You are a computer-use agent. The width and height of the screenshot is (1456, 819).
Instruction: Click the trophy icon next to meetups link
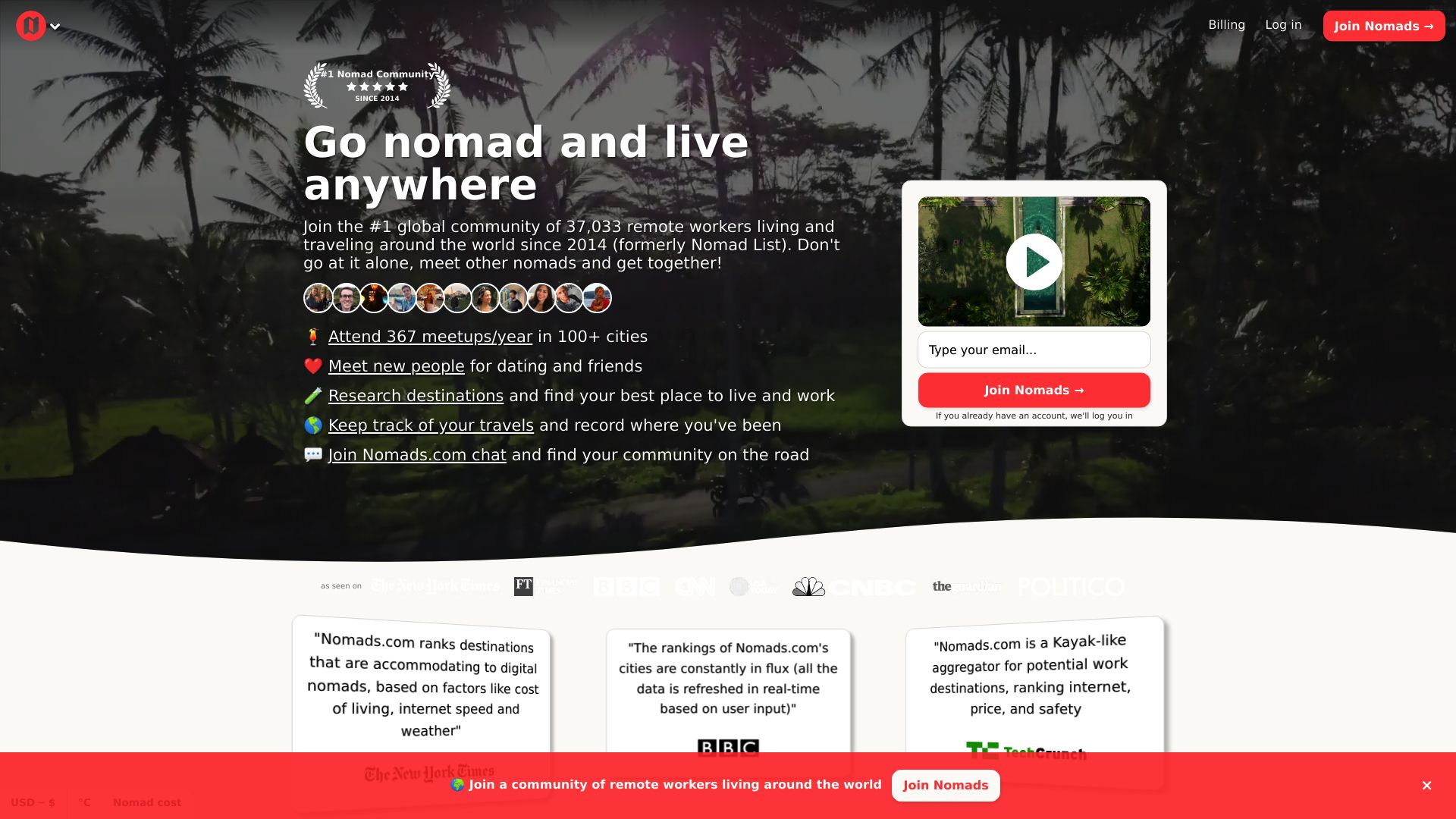[x=313, y=335]
